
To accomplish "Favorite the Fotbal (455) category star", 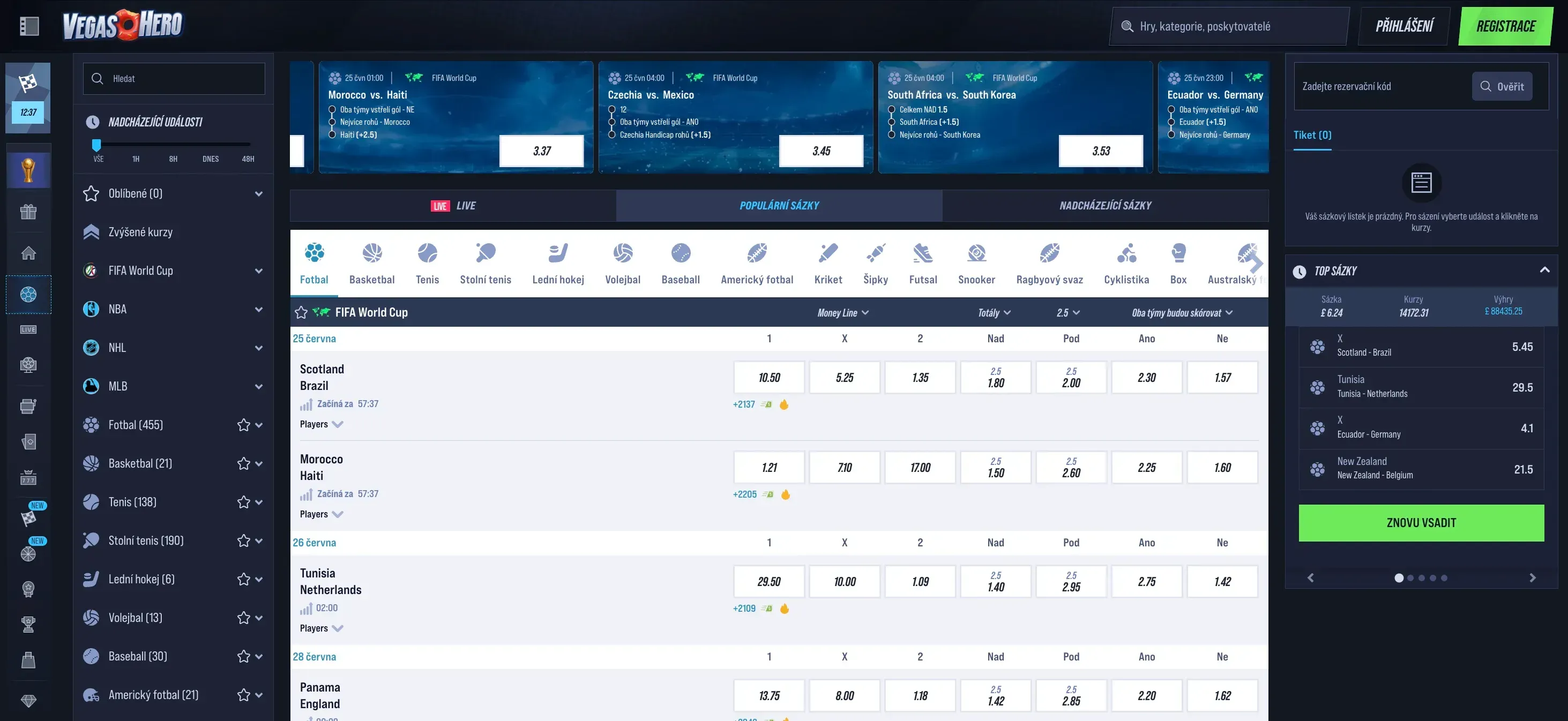I will pyautogui.click(x=243, y=425).
